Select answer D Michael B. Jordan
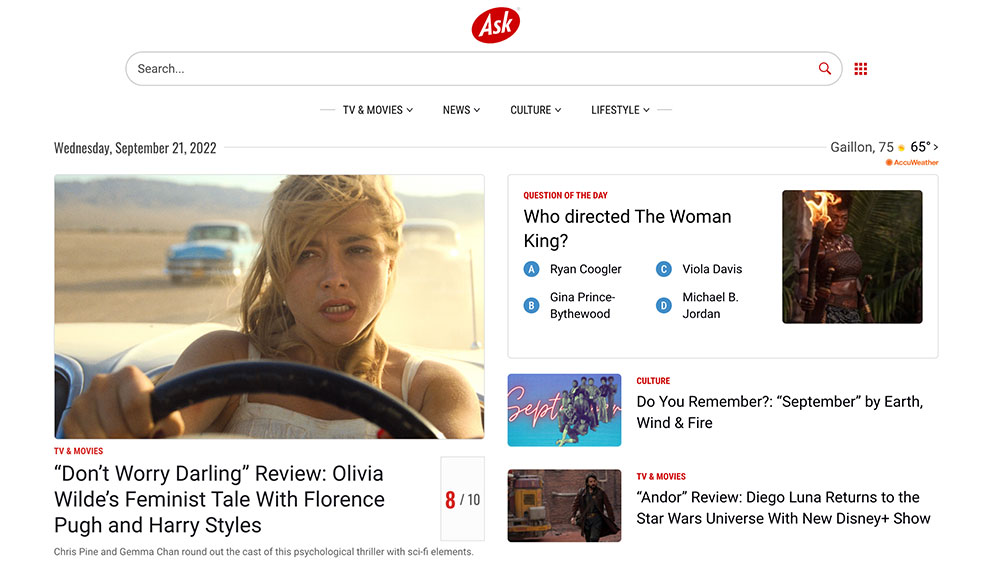This screenshot has width=1000, height=579. pos(697,305)
